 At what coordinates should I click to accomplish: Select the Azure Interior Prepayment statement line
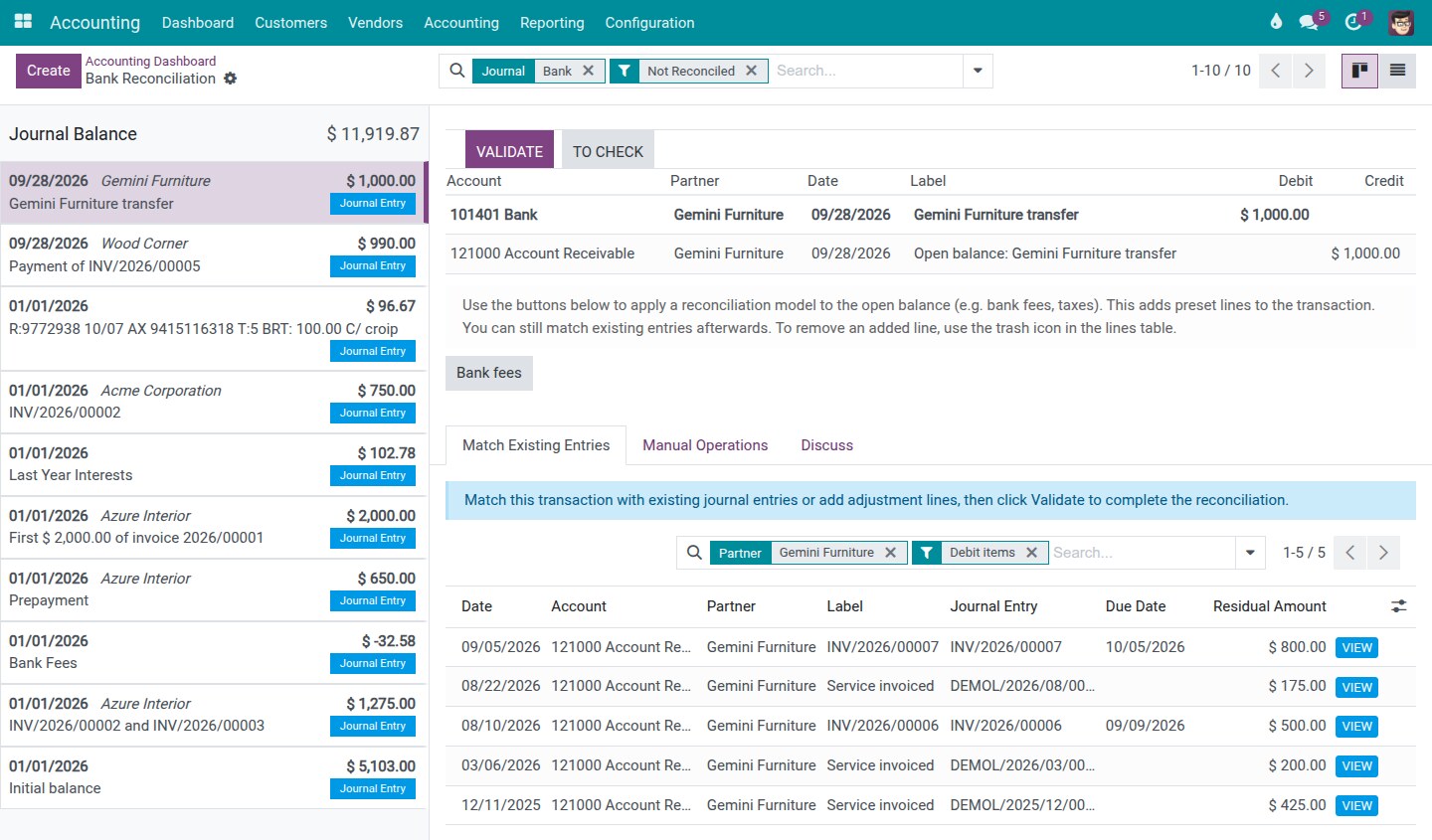pyautogui.click(x=214, y=589)
